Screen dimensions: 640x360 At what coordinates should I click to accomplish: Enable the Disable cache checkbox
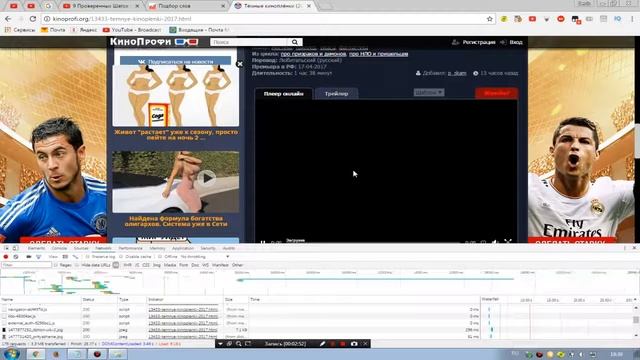point(121,257)
